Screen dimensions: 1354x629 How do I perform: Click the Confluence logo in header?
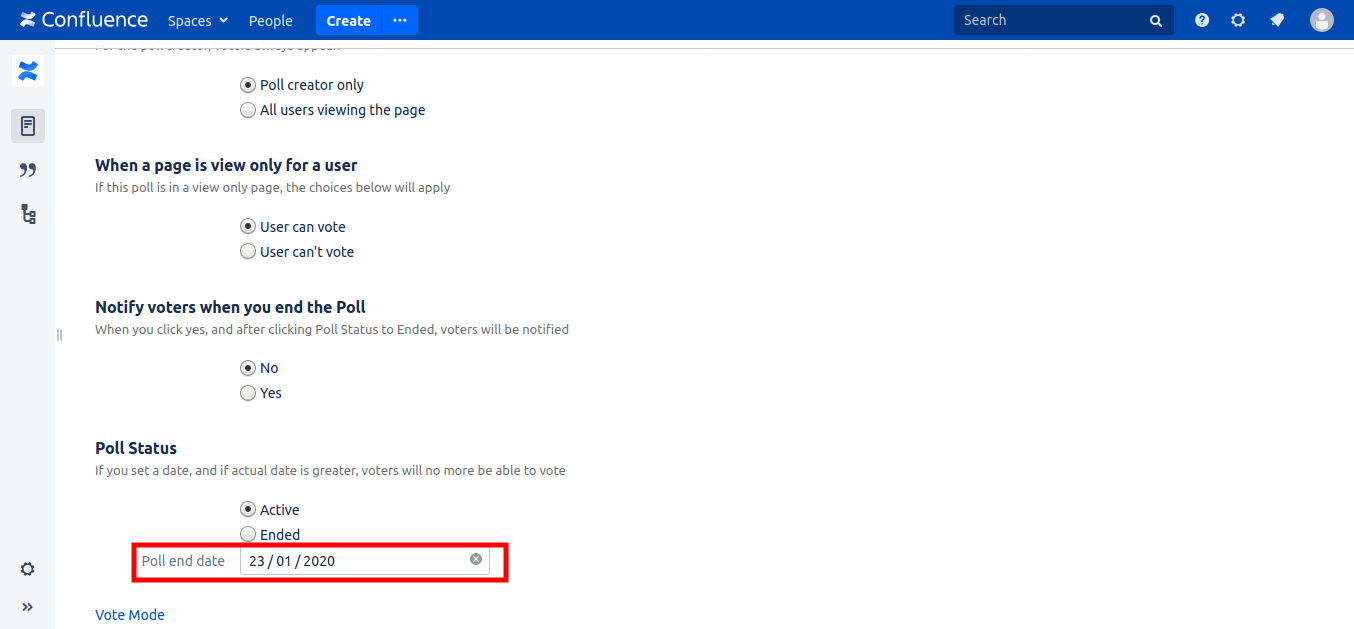point(84,20)
